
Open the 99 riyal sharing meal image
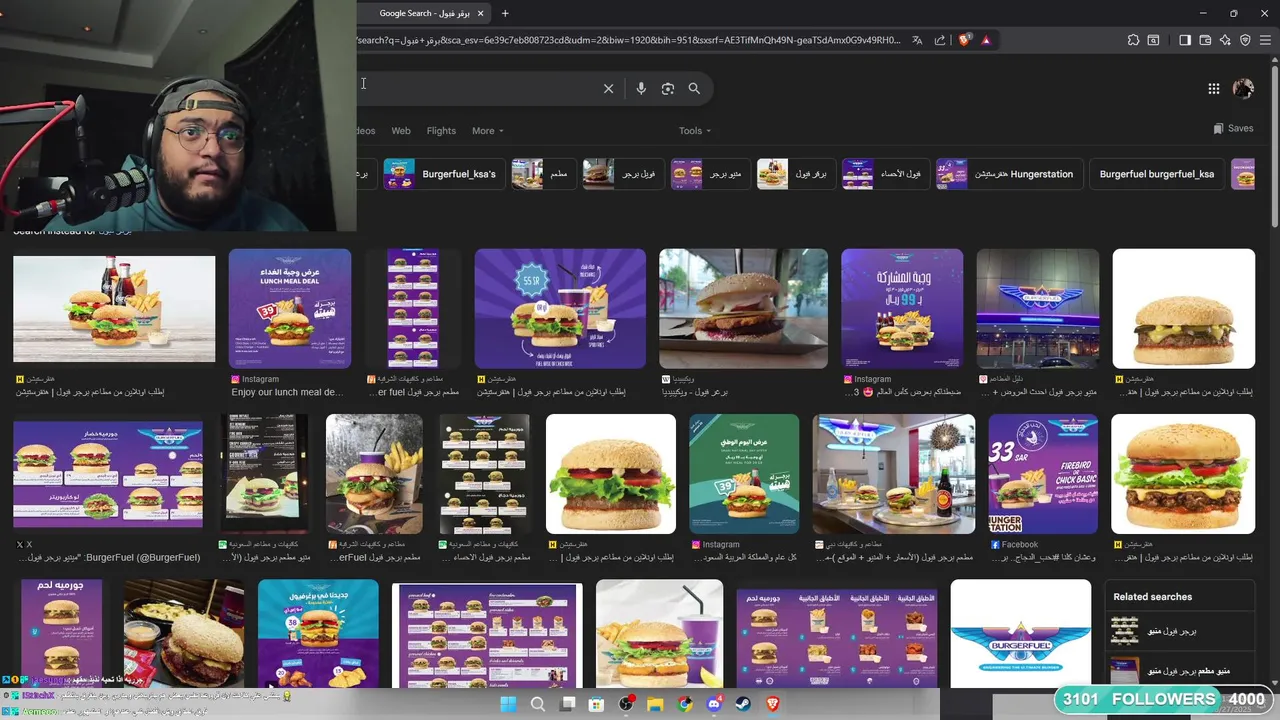click(x=902, y=309)
